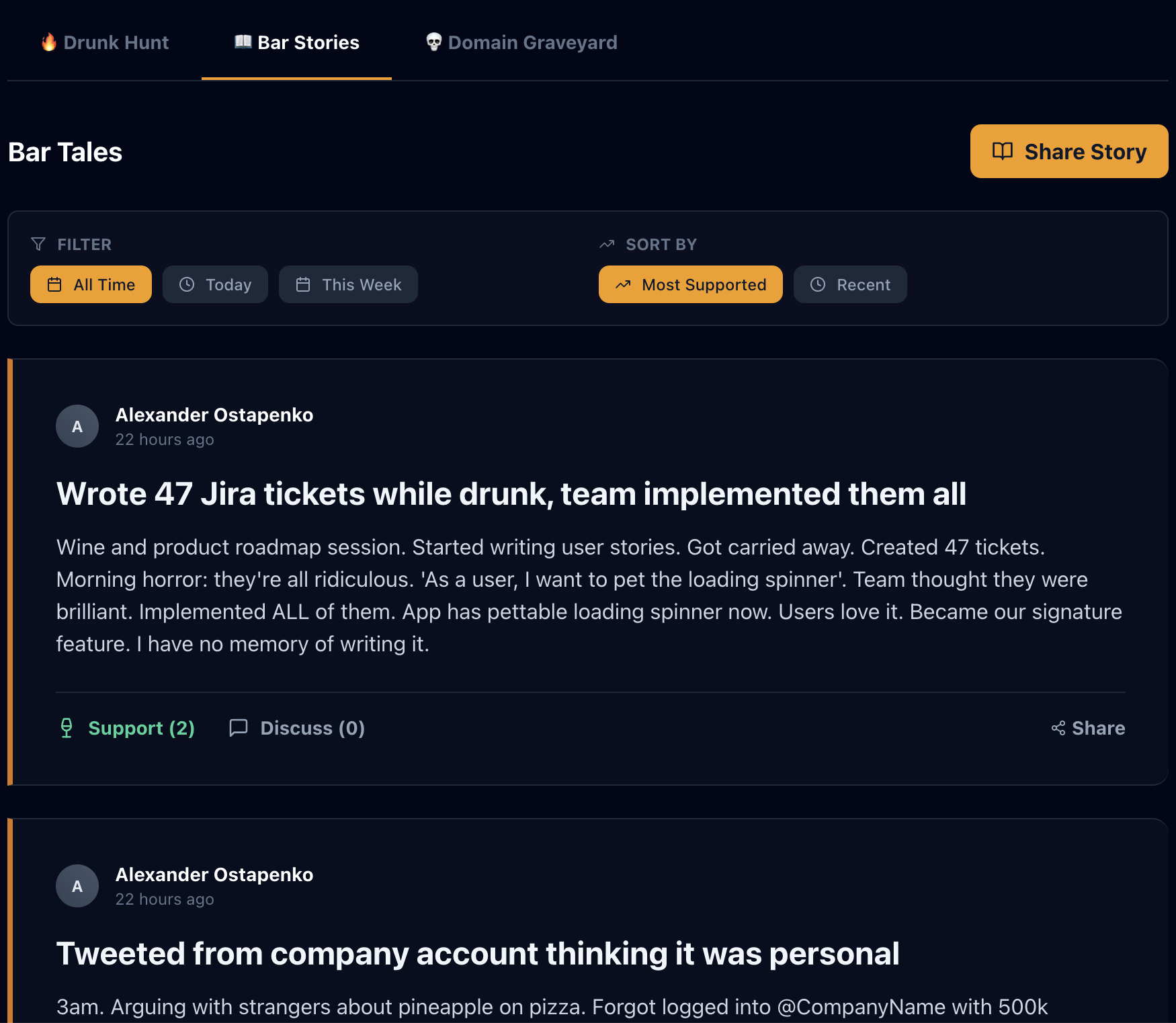Switch to the Drunk Hunt tab
This screenshot has height=1023, width=1176.
point(104,42)
